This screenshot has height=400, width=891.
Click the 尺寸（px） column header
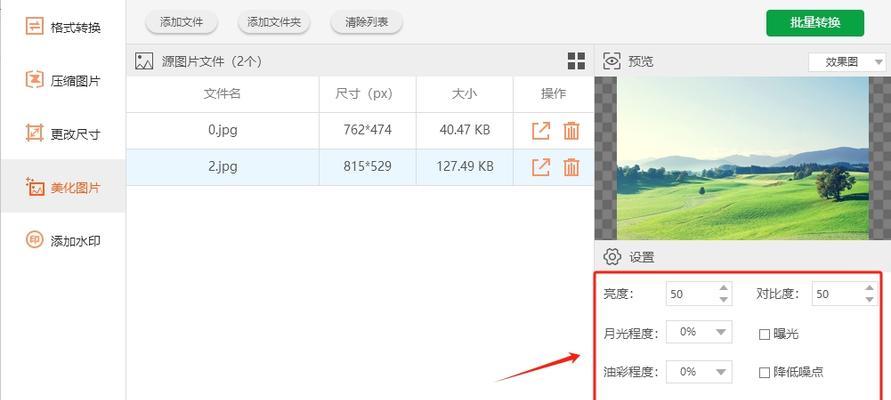pos(368,94)
